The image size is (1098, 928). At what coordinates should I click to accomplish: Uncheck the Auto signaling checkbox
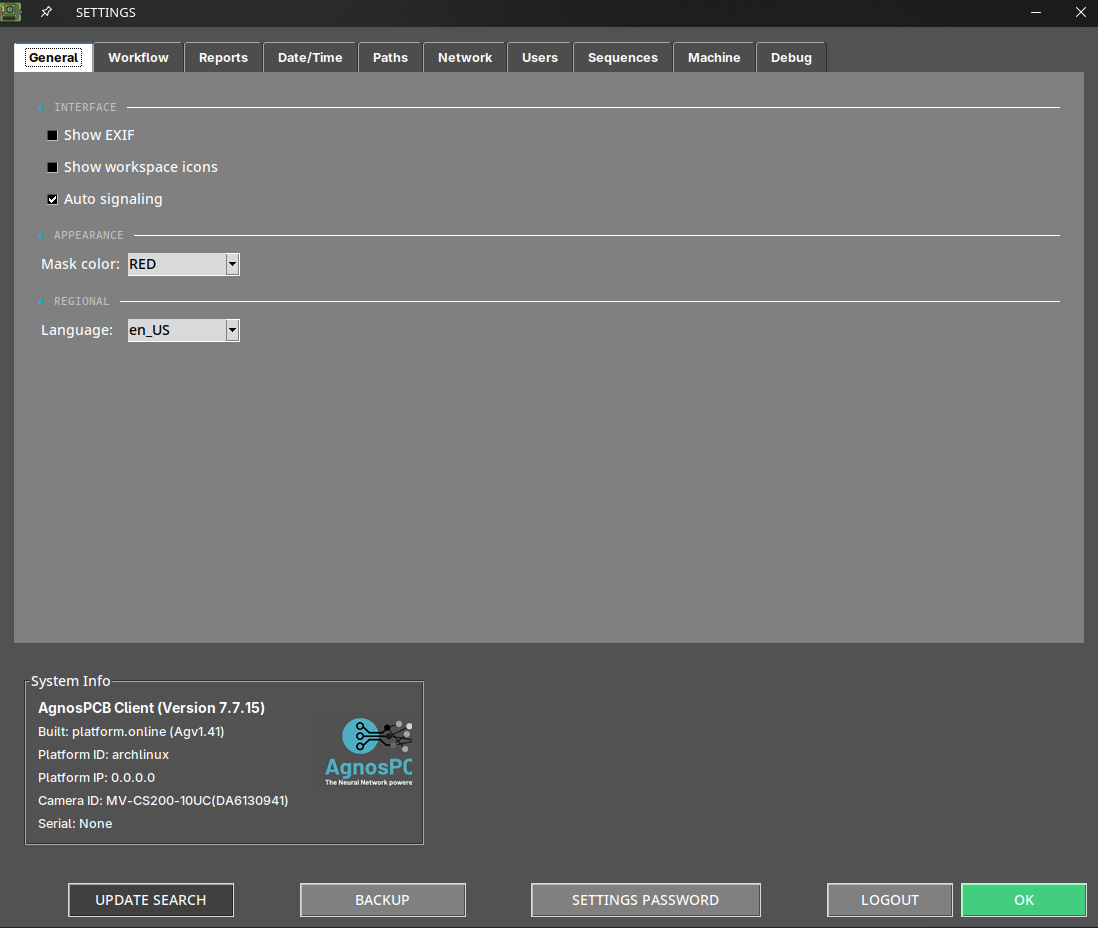(x=53, y=200)
